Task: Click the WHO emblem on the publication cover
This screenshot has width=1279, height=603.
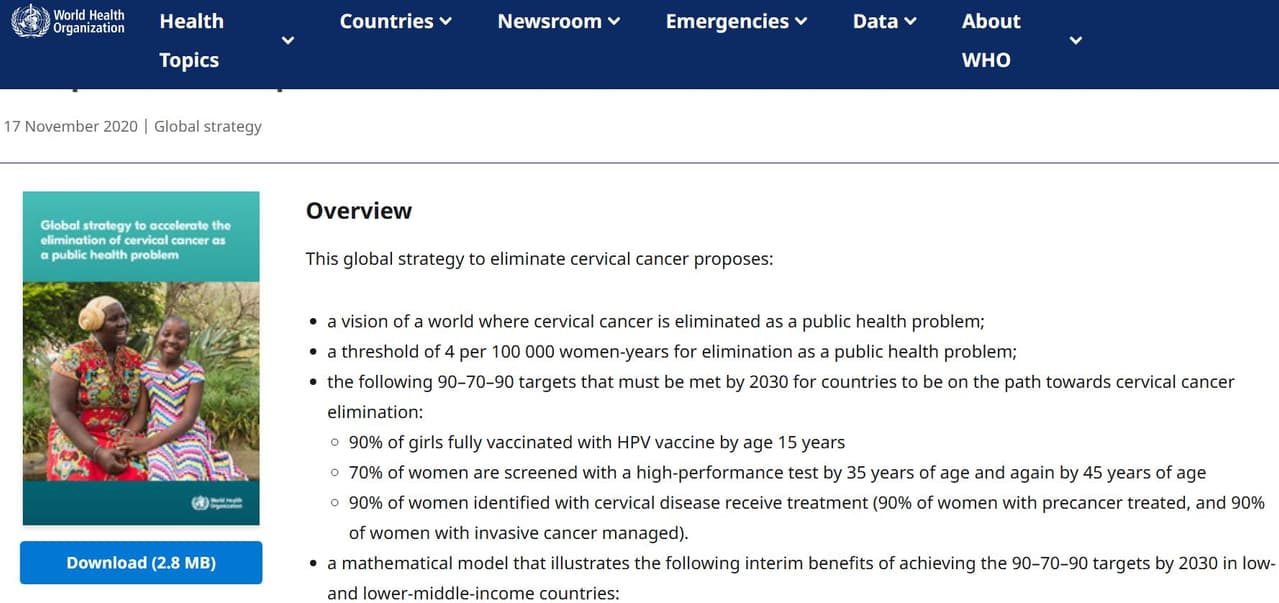Action: tap(213, 502)
